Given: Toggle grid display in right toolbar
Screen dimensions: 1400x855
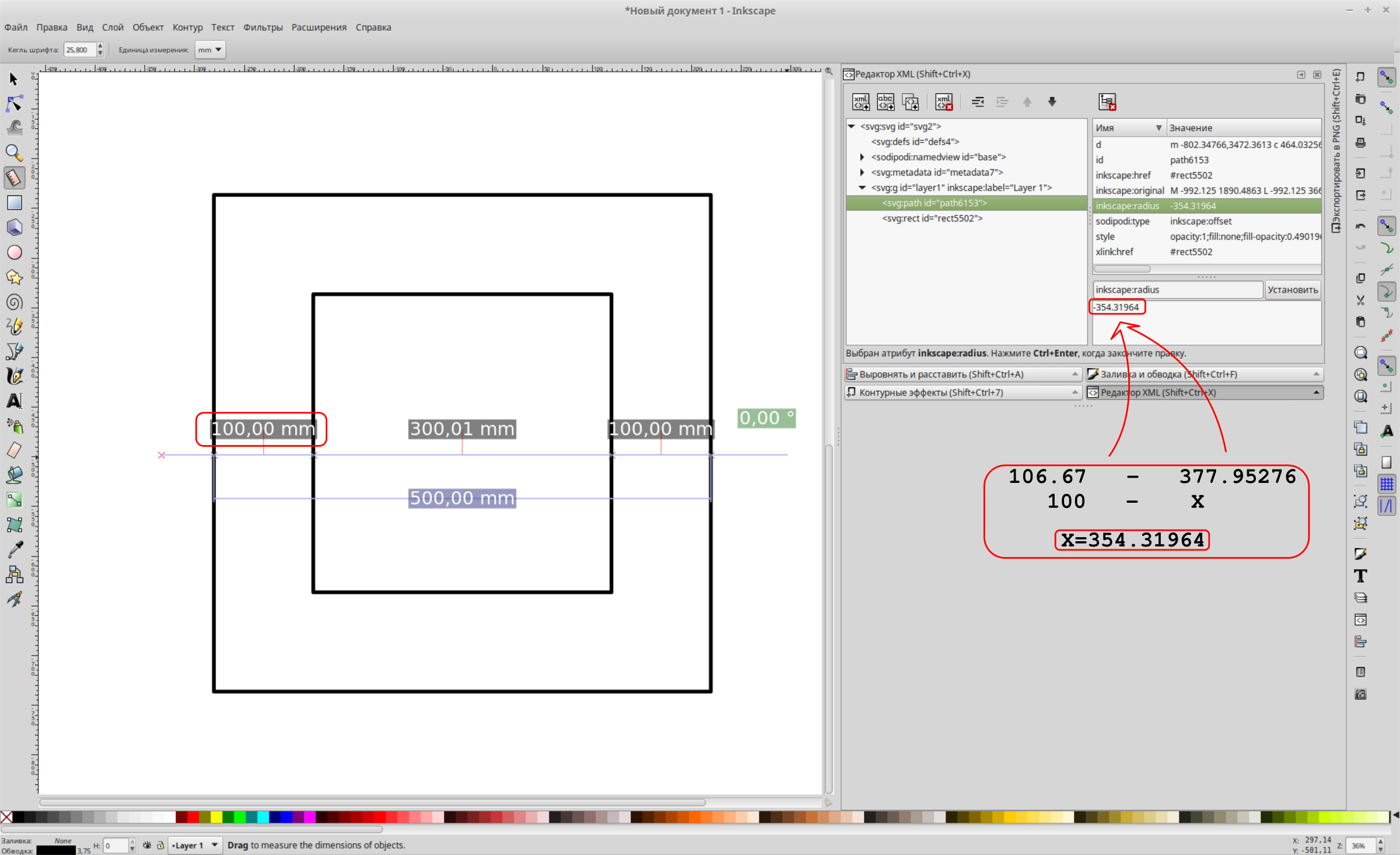Looking at the screenshot, I should tap(1387, 483).
